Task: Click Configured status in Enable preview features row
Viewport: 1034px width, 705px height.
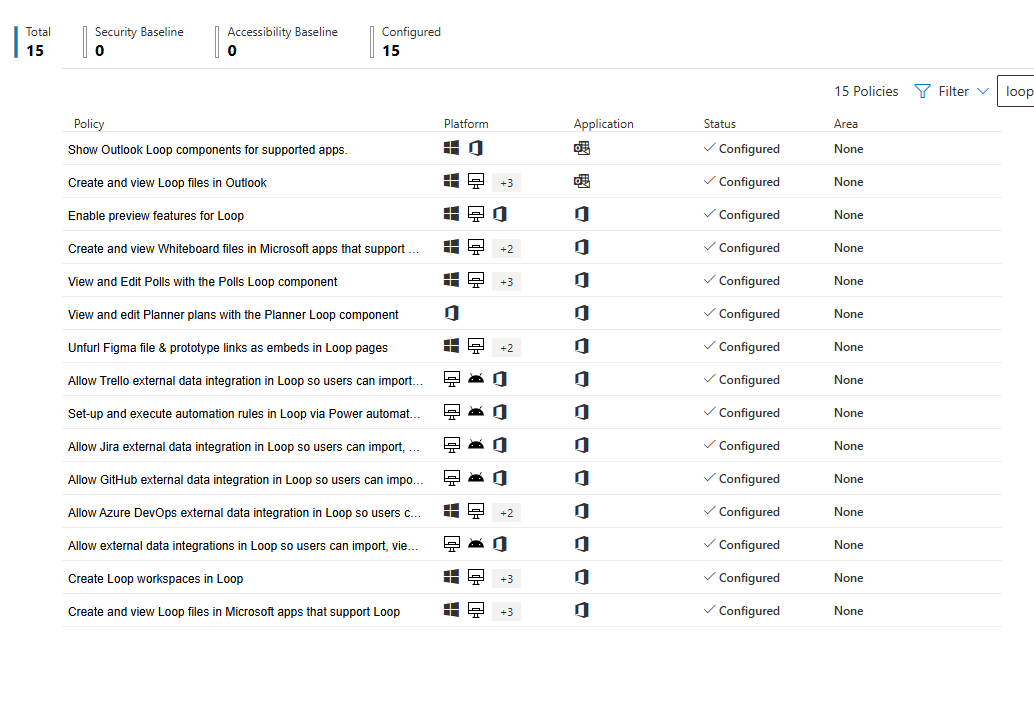Action: (741, 214)
